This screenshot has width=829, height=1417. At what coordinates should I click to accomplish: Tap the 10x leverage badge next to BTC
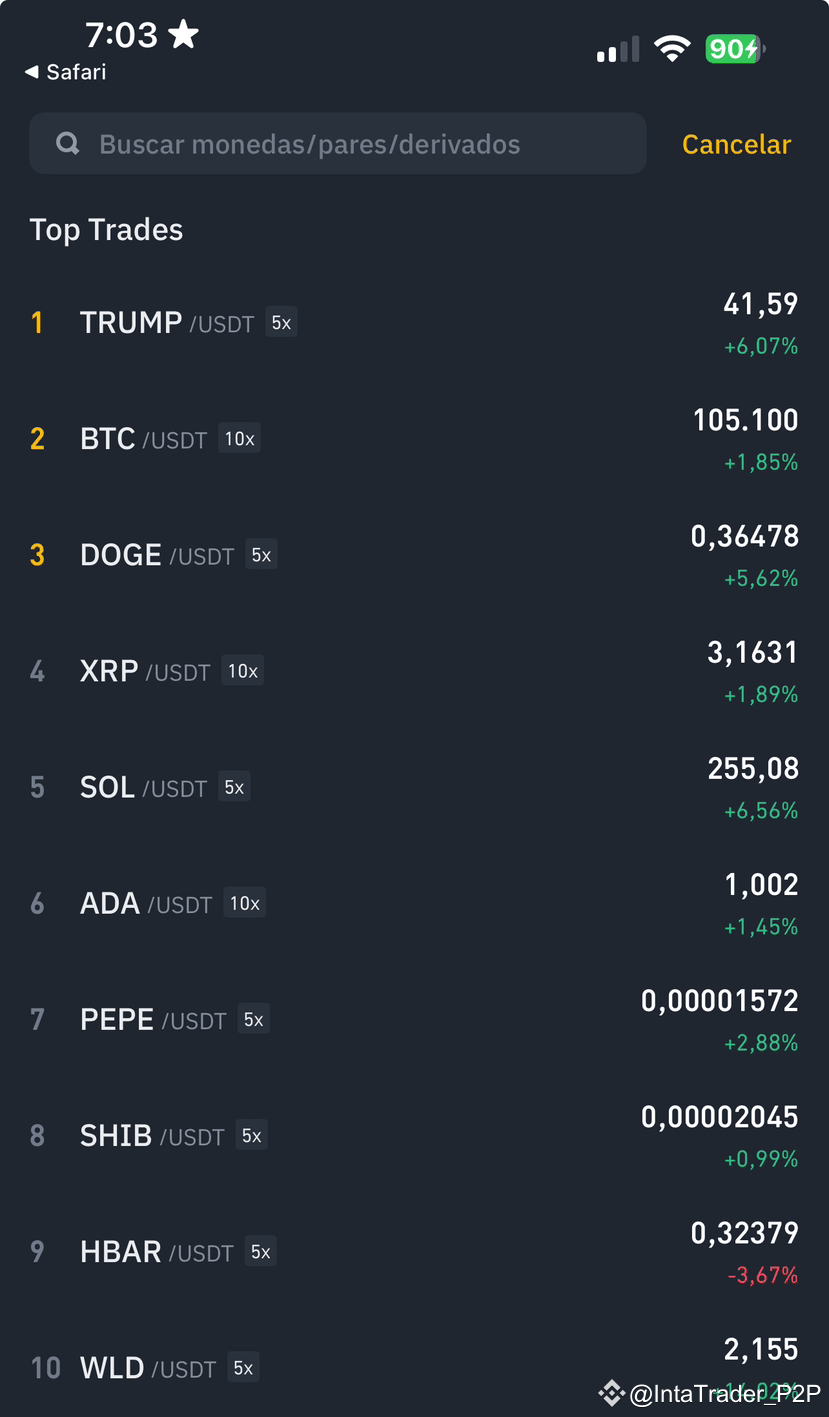pyautogui.click(x=239, y=439)
